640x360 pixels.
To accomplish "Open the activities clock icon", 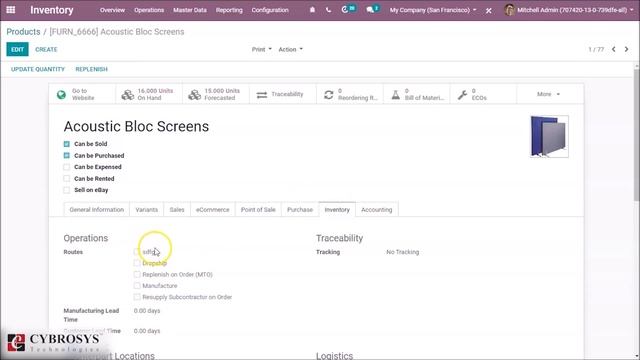I will [x=345, y=10].
